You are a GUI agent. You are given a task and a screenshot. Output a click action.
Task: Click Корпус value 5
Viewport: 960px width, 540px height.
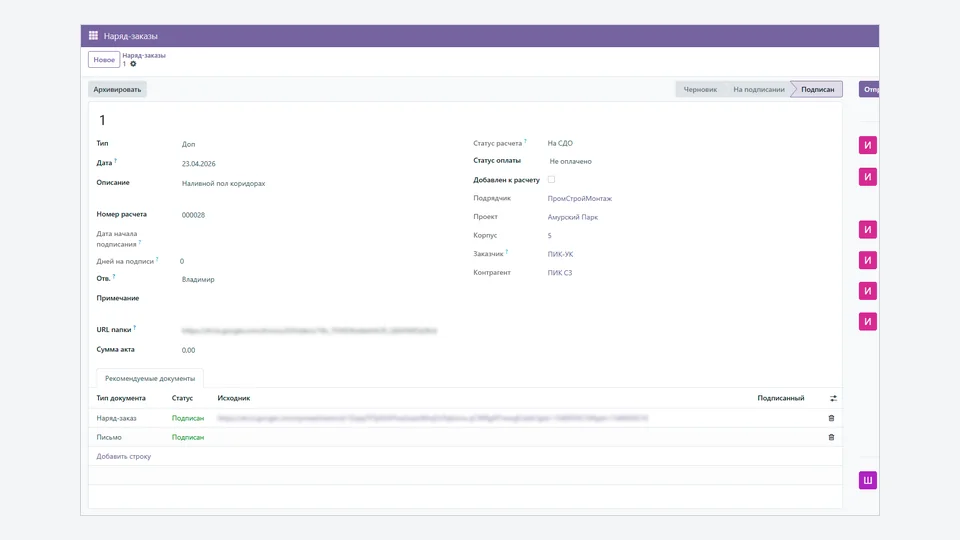point(549,236)
